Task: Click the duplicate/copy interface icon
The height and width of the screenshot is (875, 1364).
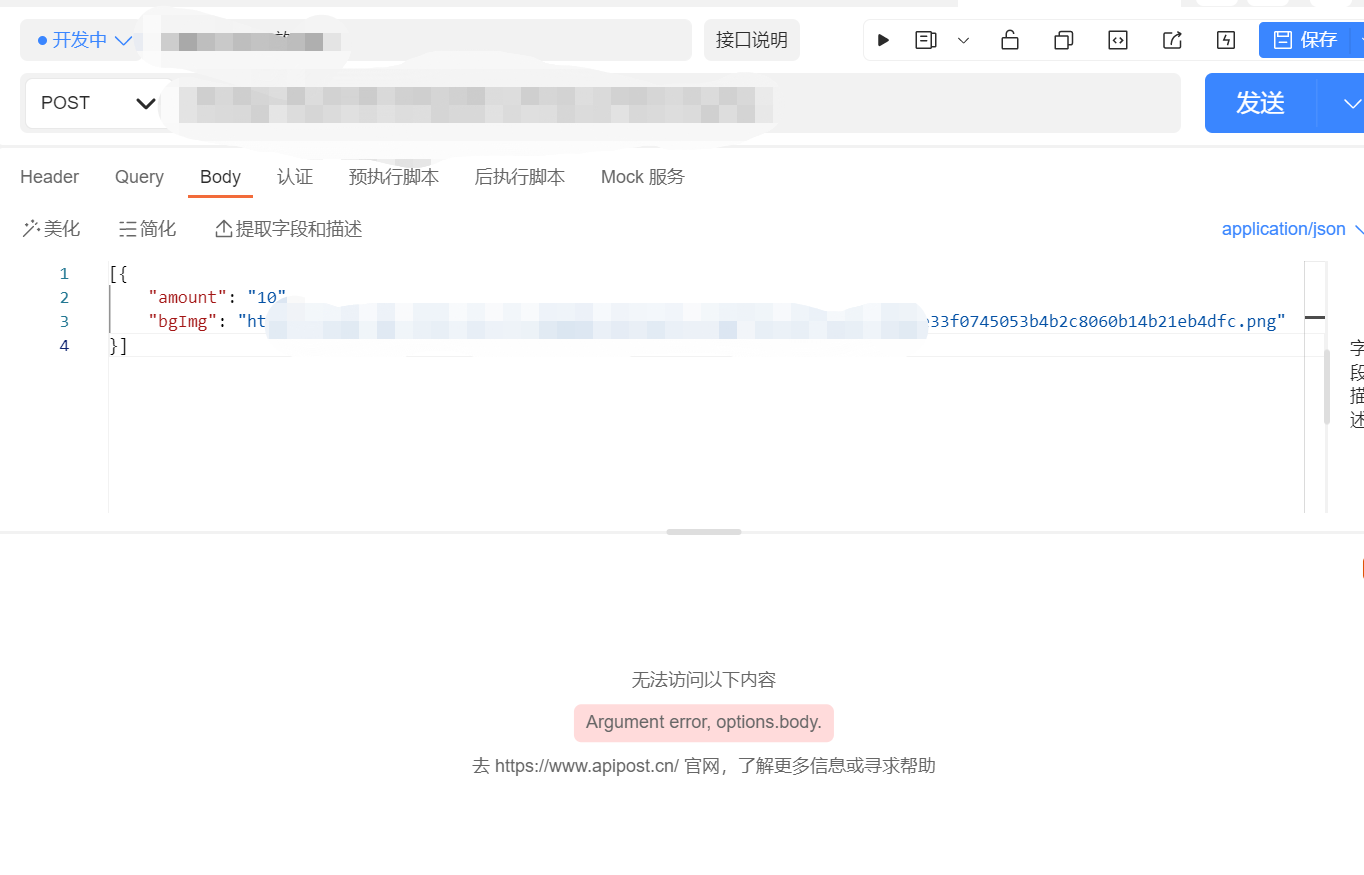Action: coord(1064,40)
